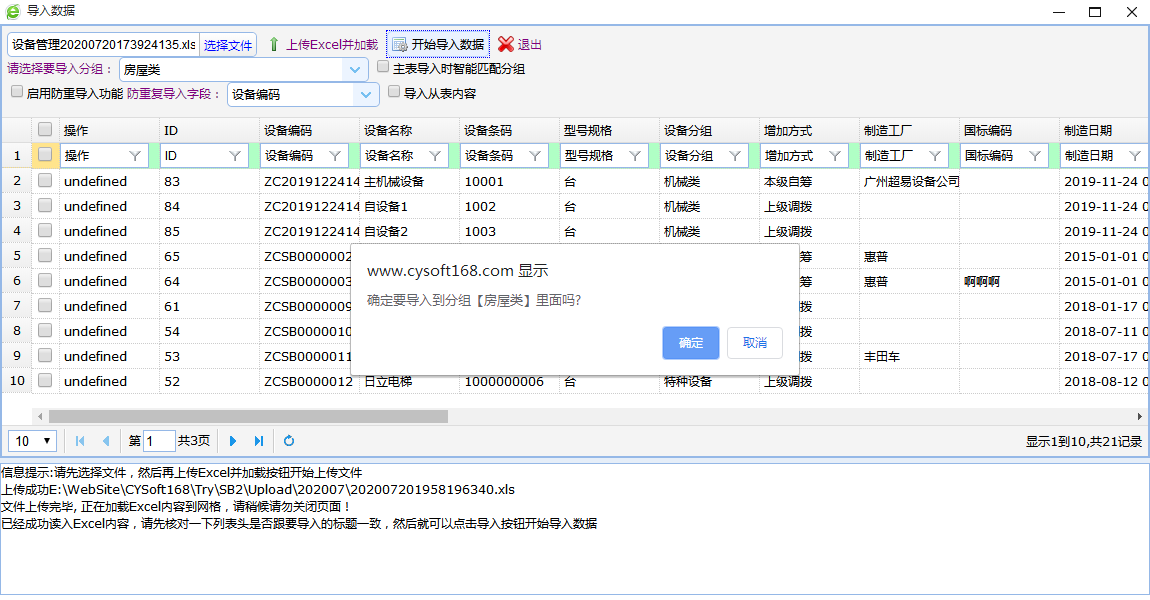Click the 设备名称 column header

click(388, 130)
